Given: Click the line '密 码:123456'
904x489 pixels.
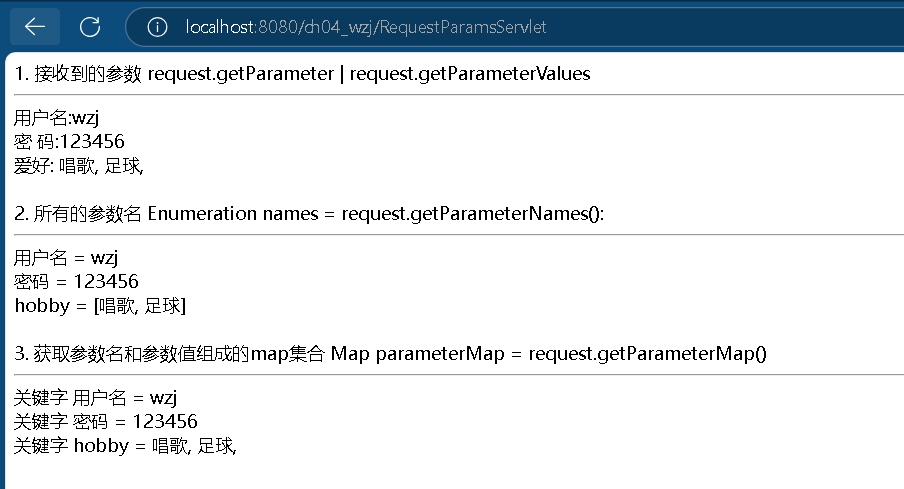Looking at the screenshot, I should 69,143.
